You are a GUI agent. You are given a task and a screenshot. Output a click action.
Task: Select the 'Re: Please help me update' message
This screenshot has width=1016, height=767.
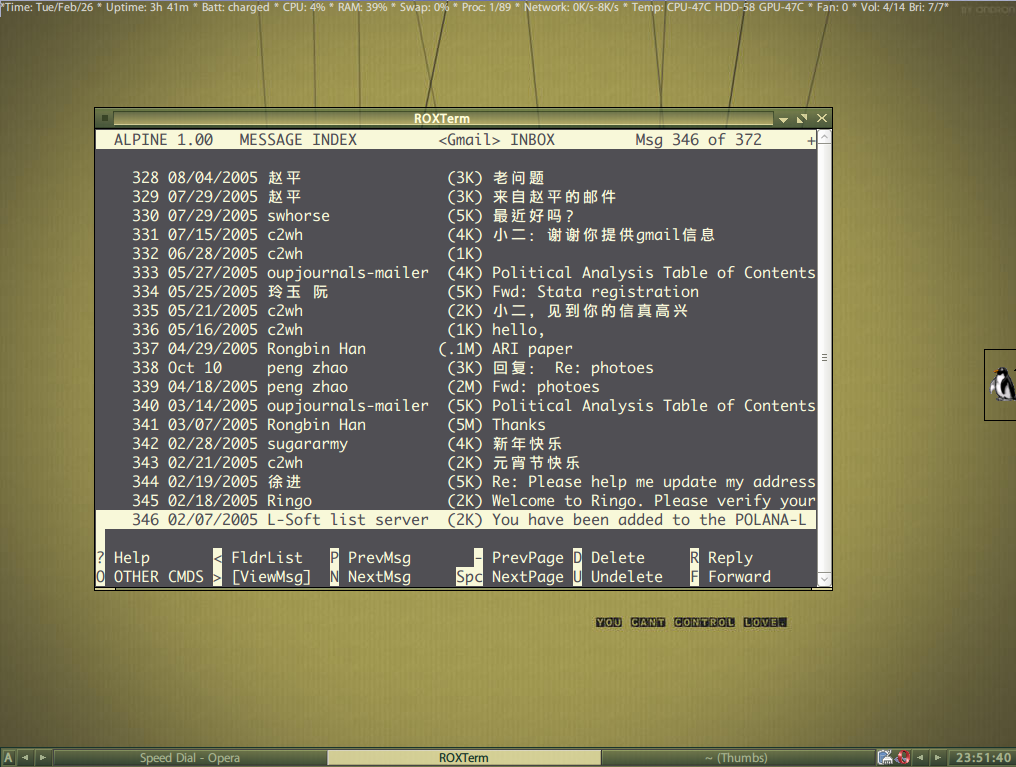tap(456, 481)
